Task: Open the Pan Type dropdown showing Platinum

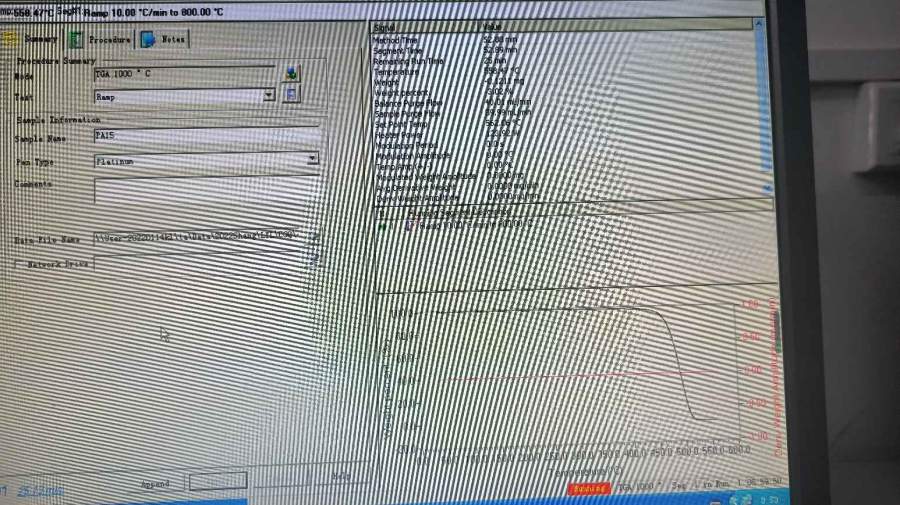Action: click(x=207, y=161)
